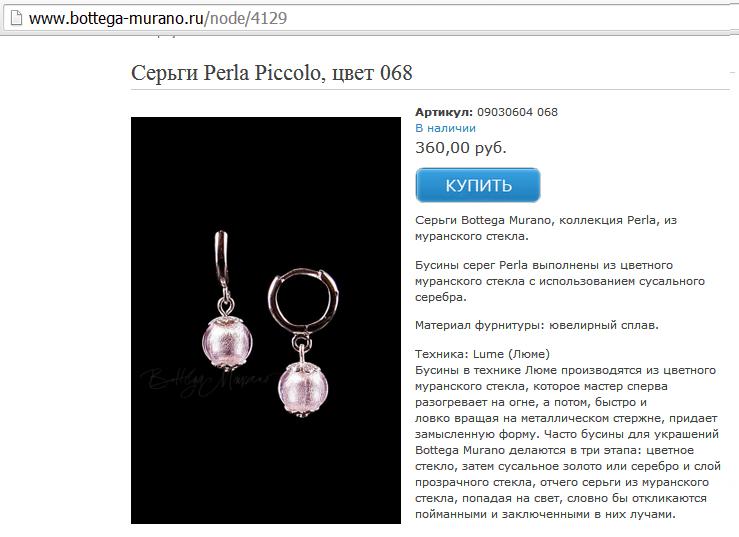Click the 'Материал фурнитуры: ювелирный сплав' line
Image resolution: width=739 pixels, height=537 pixels.
pos(537,325)
